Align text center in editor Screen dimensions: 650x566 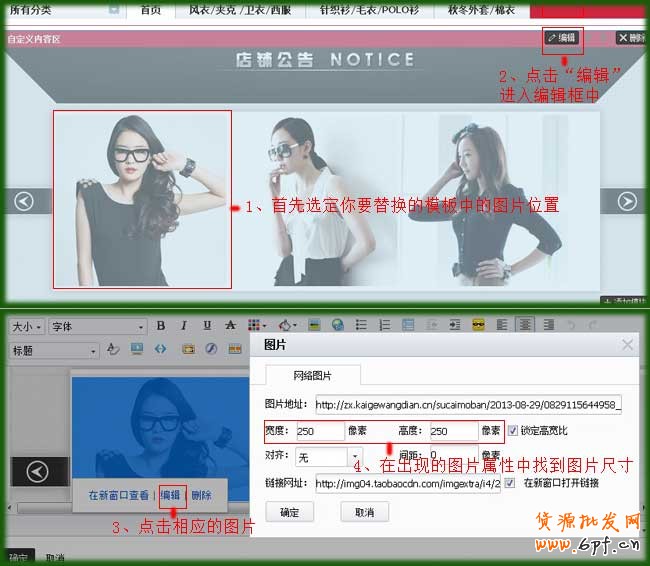[x=525, y=324]
